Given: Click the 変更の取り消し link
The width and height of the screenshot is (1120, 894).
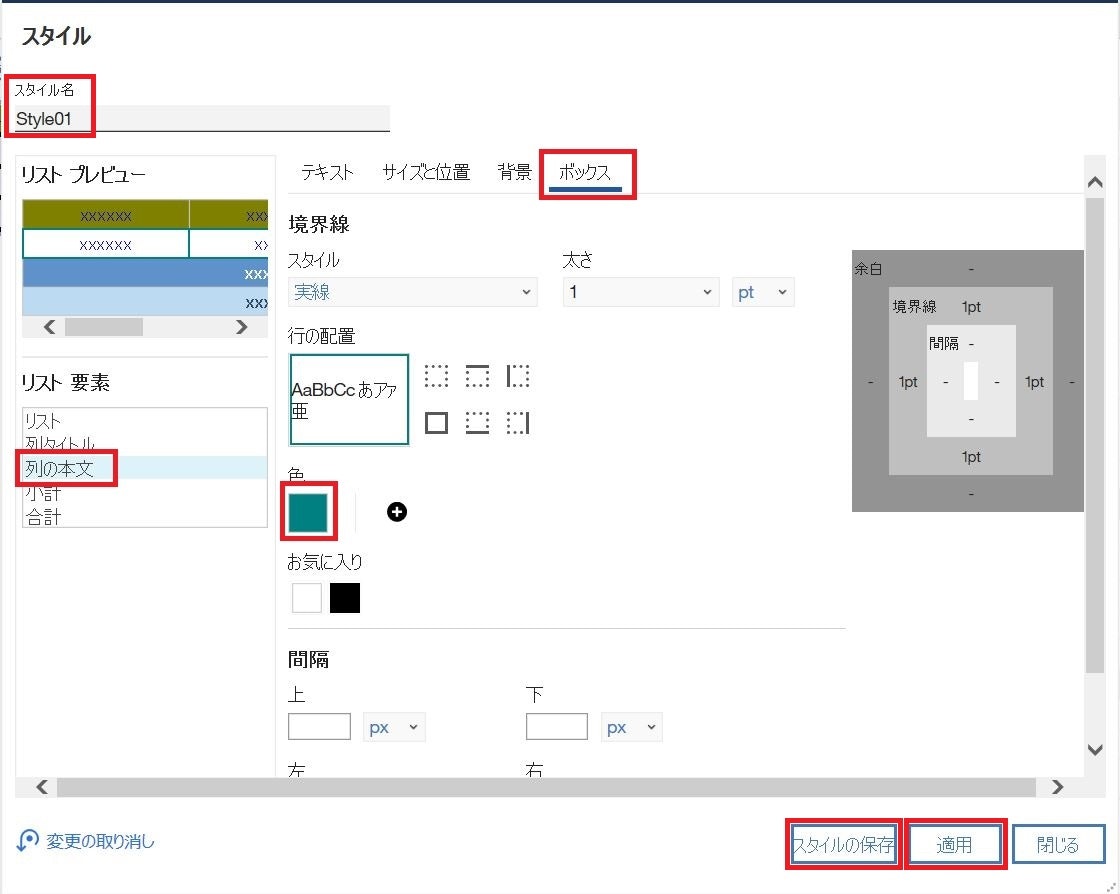Looking at the screenshot, I should pos(100,841).
